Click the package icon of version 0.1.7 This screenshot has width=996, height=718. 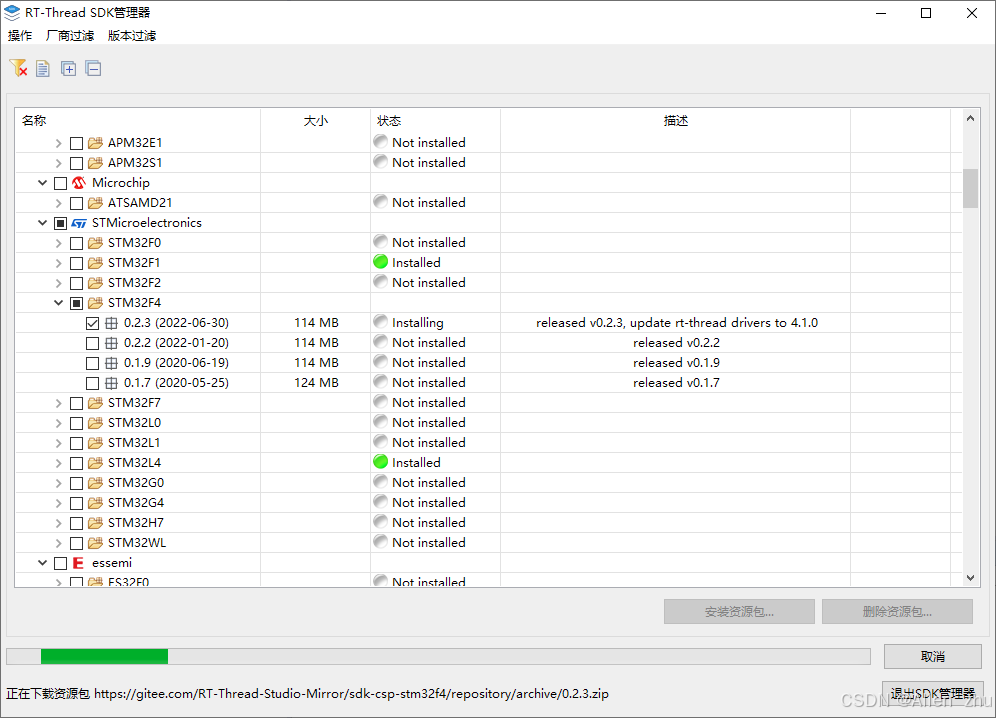(111, 383)
